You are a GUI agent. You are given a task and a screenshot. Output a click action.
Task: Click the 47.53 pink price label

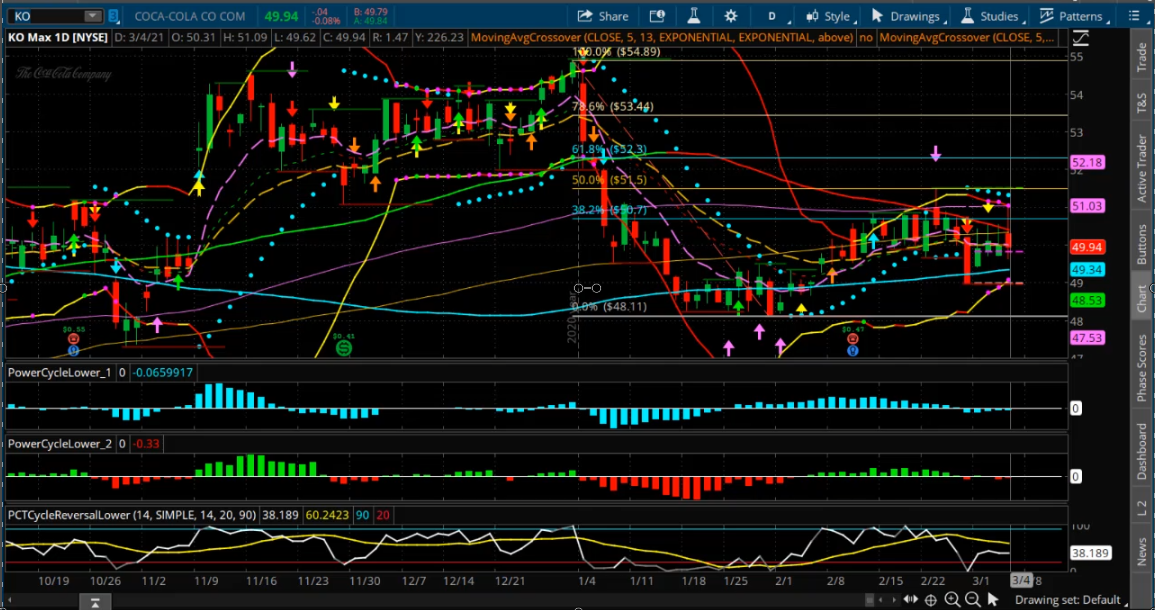1087,338
